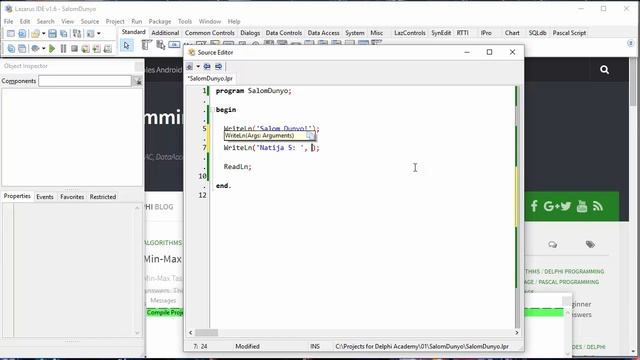Switch to Dialogs palette tab

[x=250, y=33]
